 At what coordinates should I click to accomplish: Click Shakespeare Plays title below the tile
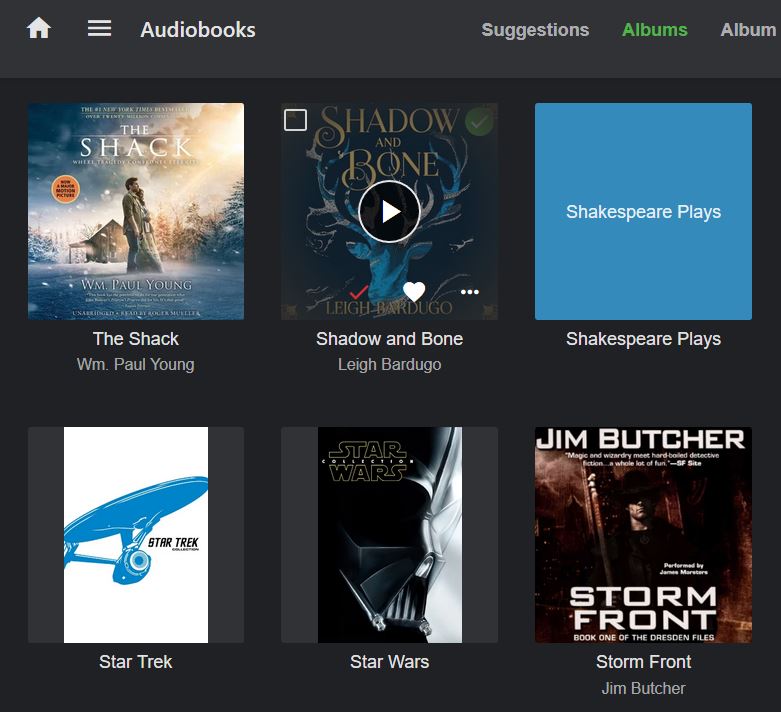(643, 339)
